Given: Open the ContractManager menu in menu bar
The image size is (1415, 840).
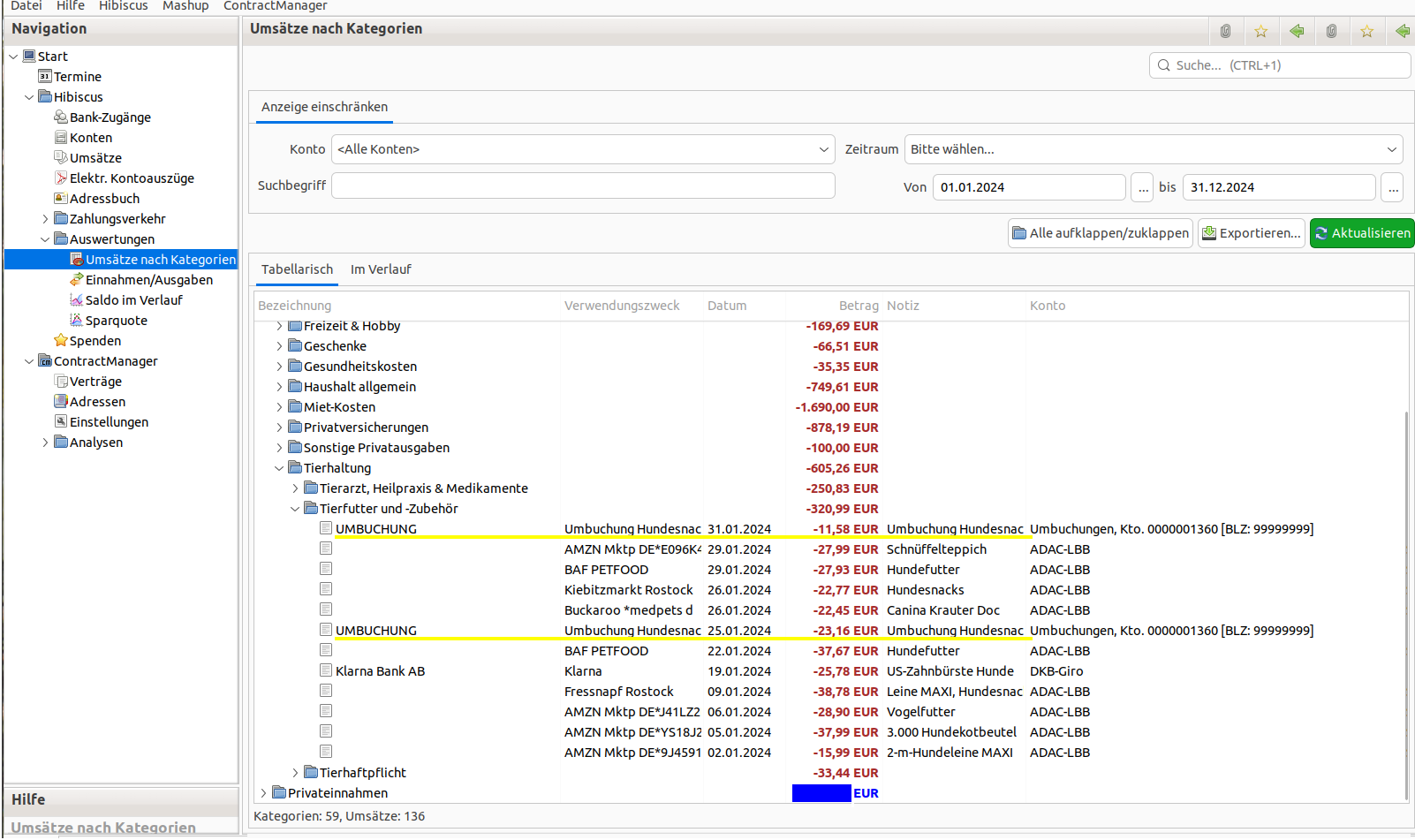Looking at the screenshot, I should pos(275,6).
